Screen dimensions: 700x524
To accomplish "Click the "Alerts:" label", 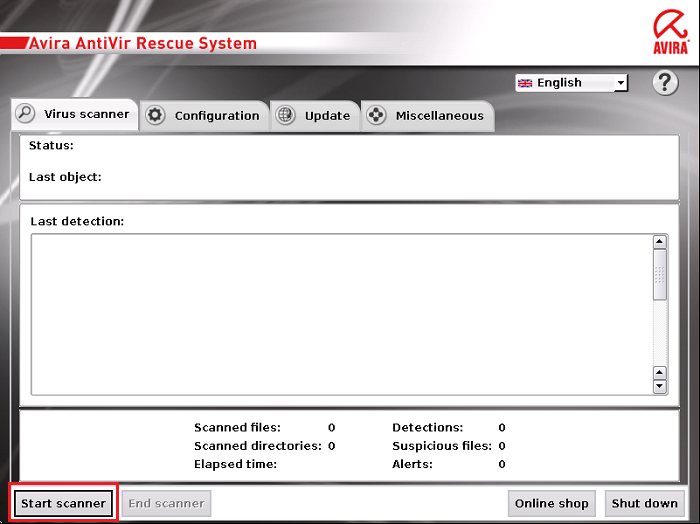I will [x=412, y=464].
